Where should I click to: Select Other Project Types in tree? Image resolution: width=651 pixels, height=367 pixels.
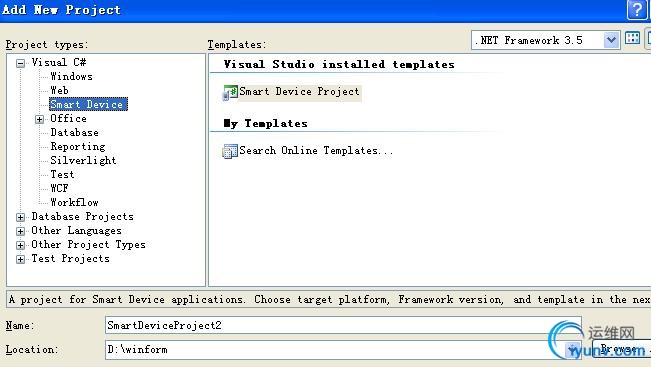[x=88, y=245]
